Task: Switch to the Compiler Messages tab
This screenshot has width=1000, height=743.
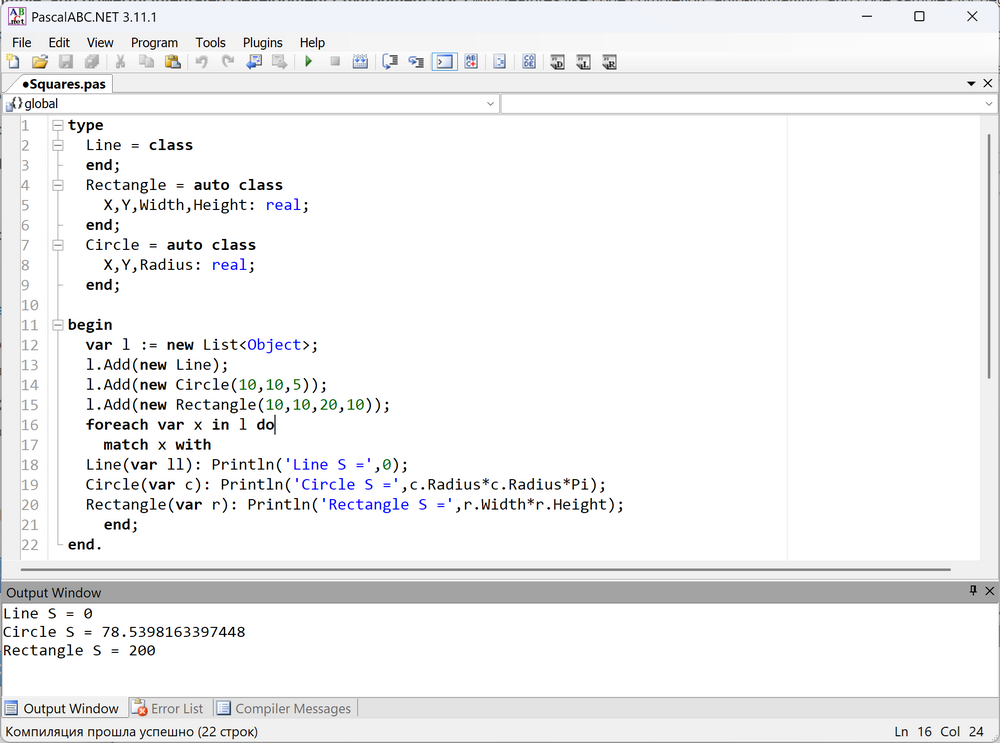Action: [x=284, y=708]
